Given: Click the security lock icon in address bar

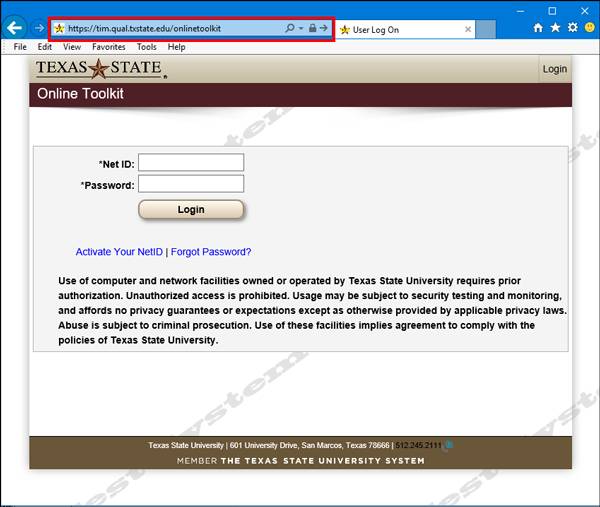Looking at the screenshot, I should 312,28.
